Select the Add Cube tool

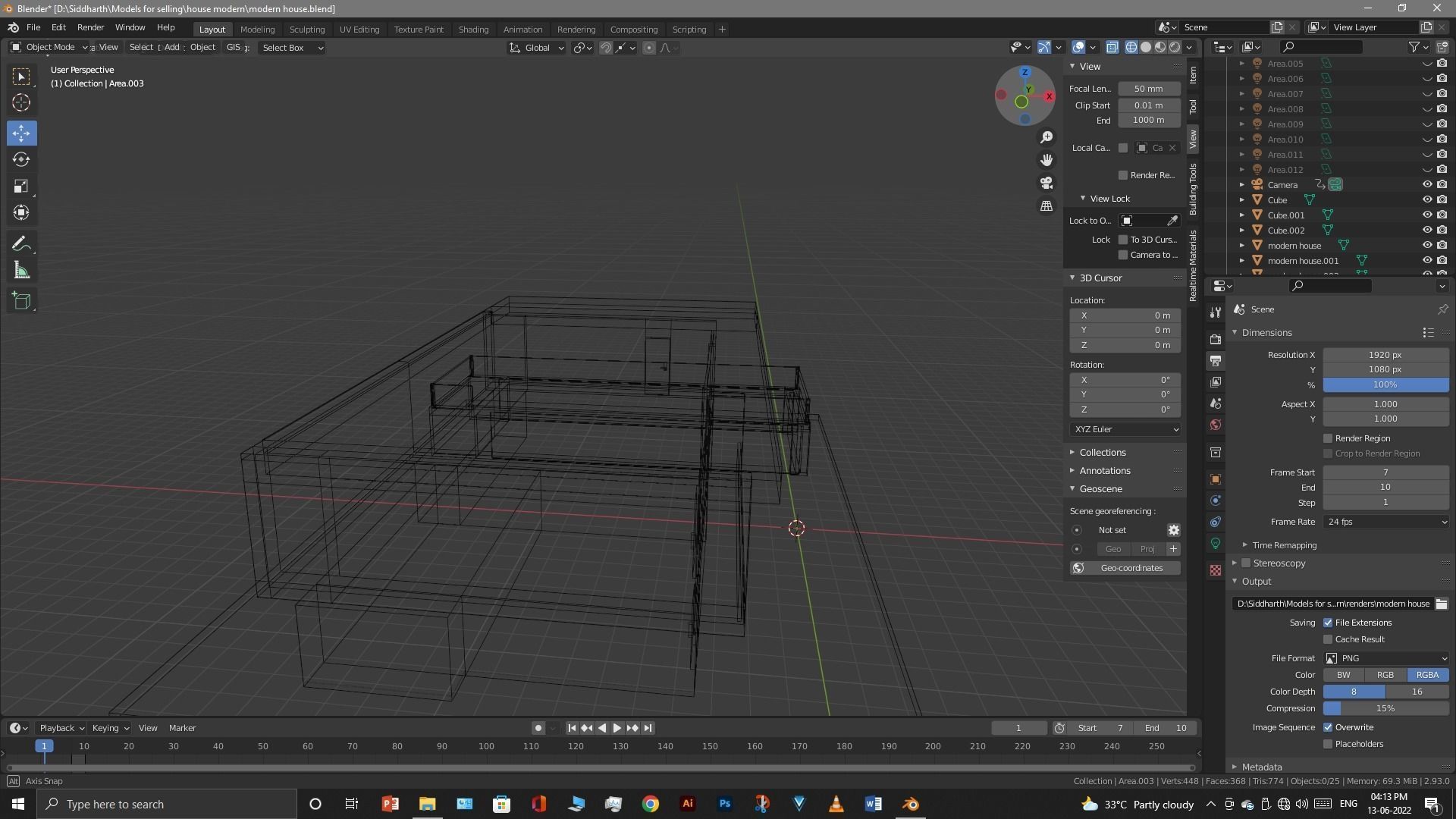[21, 301]
